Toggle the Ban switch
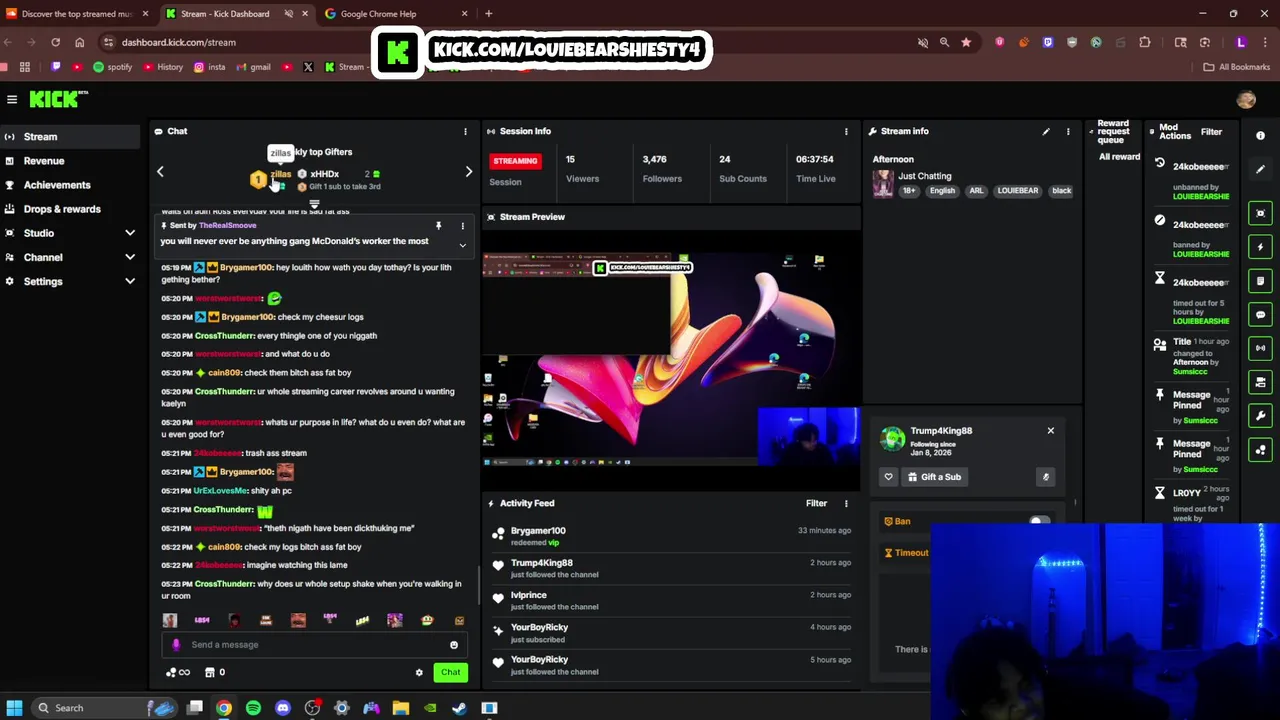This screenshot has width=1280, height=720. (1040, 521)
